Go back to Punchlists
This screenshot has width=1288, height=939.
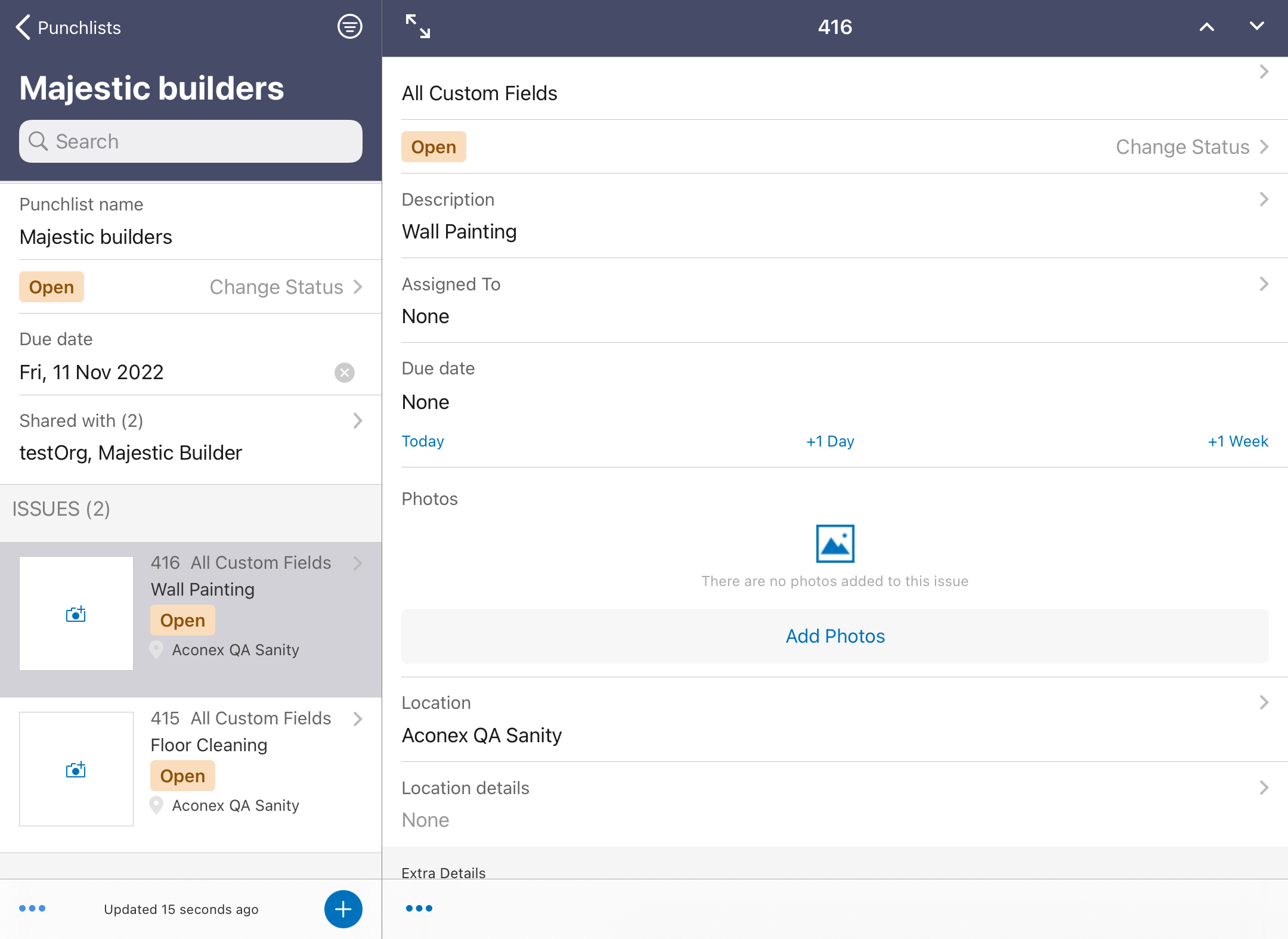[x=68, y=27]
